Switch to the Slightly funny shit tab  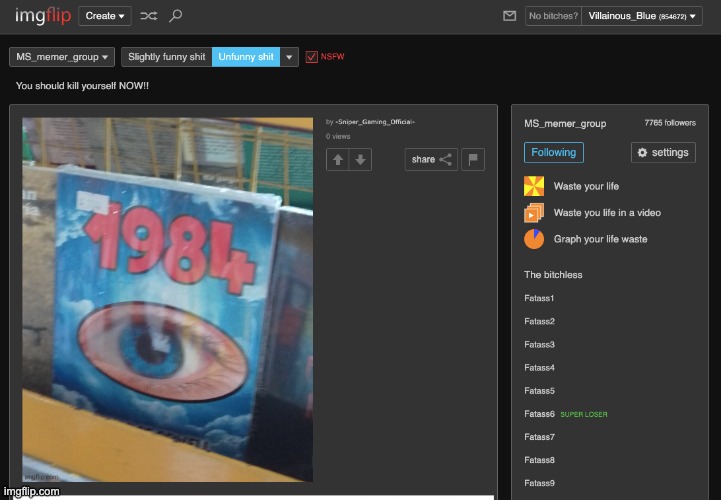[x=166, y=57]
